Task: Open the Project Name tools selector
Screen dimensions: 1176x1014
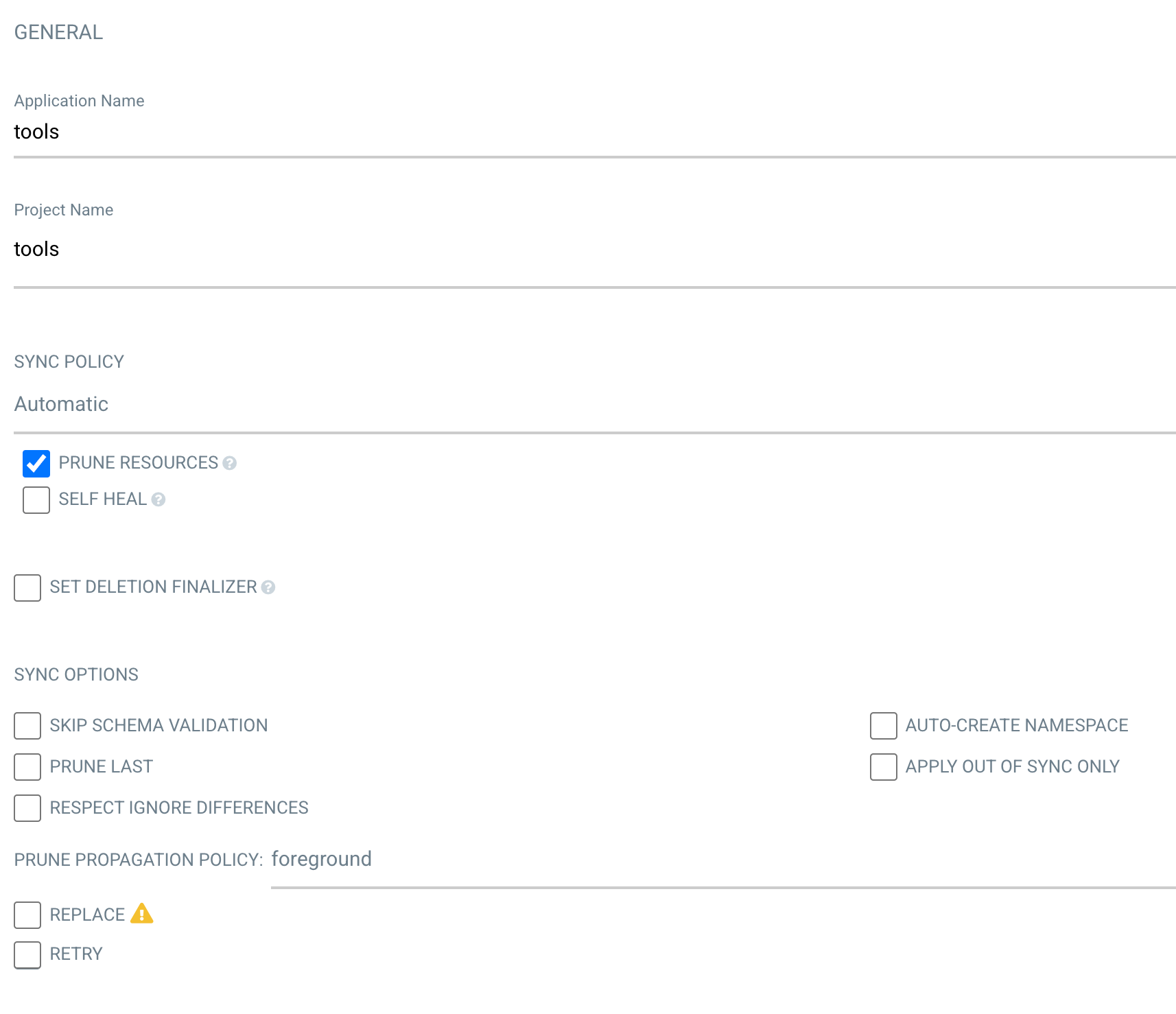Action: [595, 250]
